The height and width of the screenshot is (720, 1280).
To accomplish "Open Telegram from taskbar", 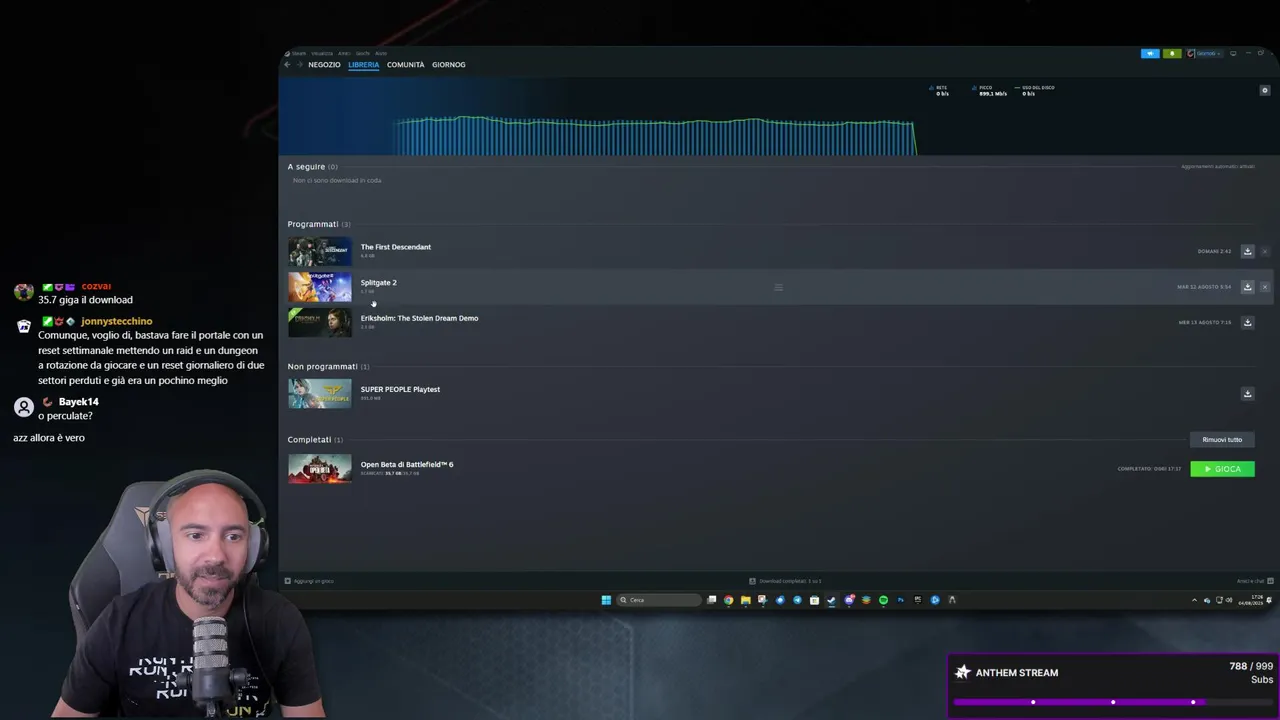I will coord(797,600).
